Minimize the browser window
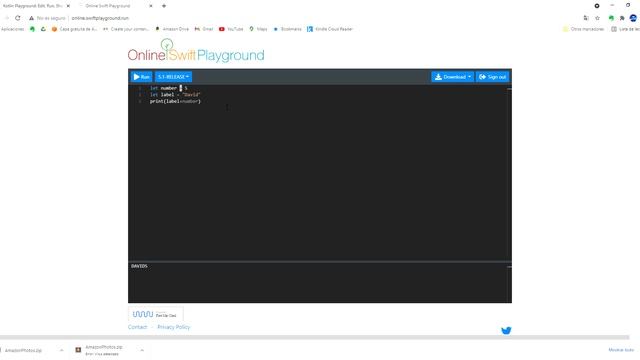Screen dimensions: 640x360 pos(612,5)
